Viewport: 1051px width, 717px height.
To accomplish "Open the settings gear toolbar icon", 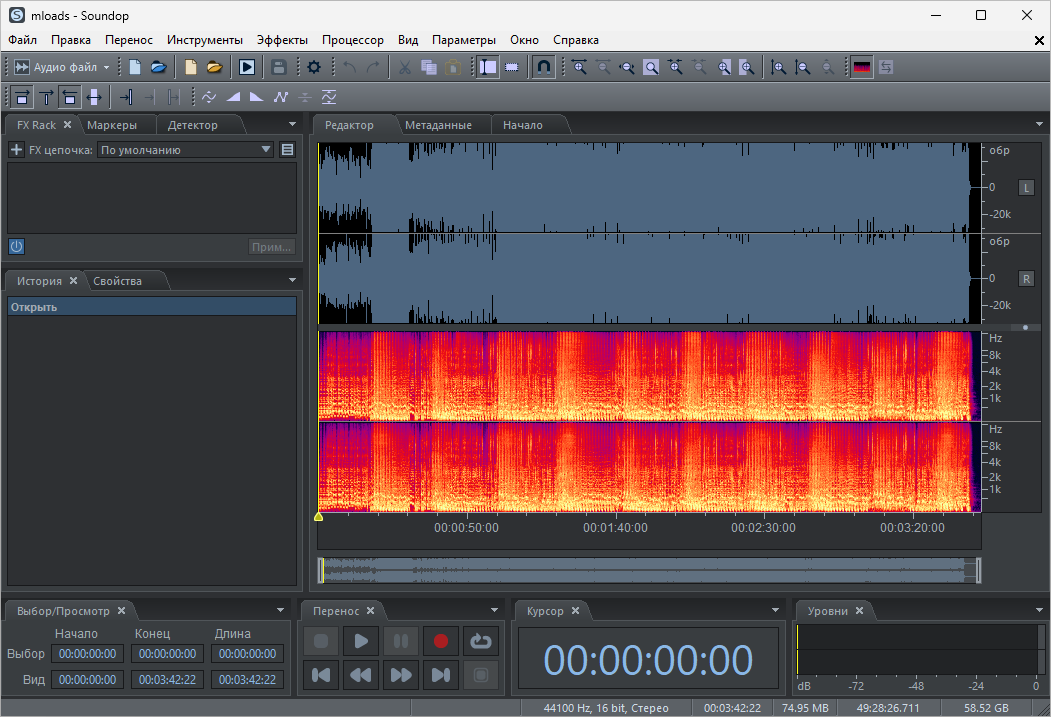I will click(313, 66).
